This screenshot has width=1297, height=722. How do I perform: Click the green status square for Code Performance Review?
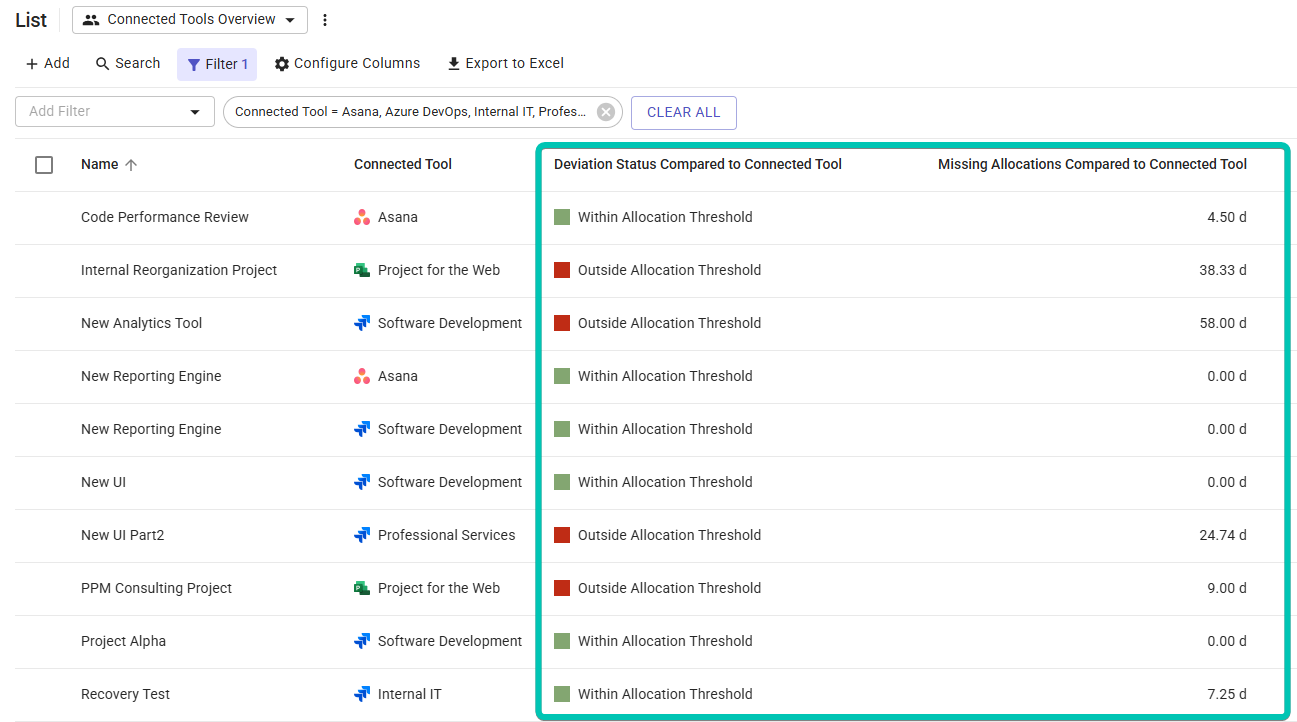[x=562, y=217]
